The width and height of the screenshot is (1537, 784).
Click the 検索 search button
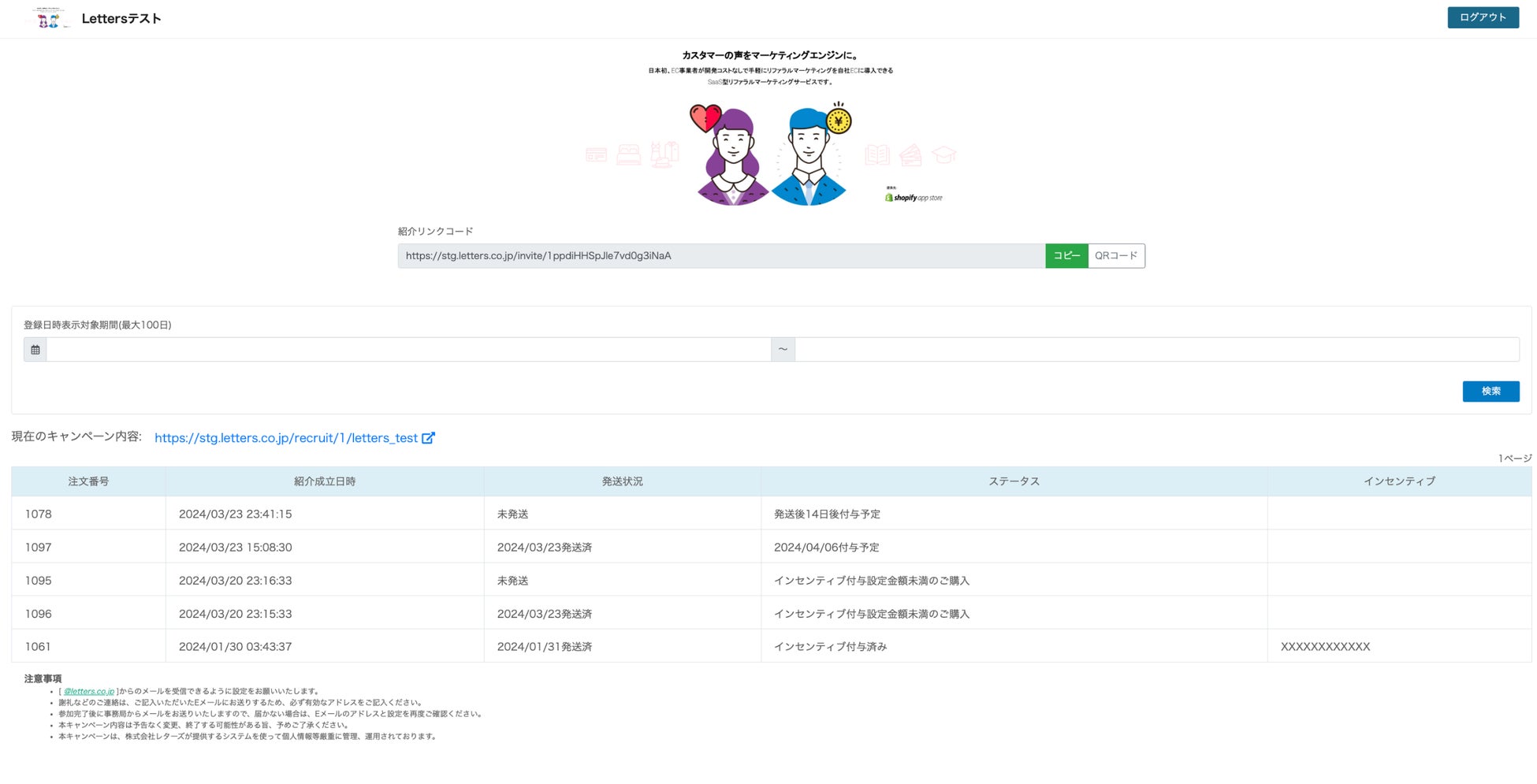coord(1490,392)
